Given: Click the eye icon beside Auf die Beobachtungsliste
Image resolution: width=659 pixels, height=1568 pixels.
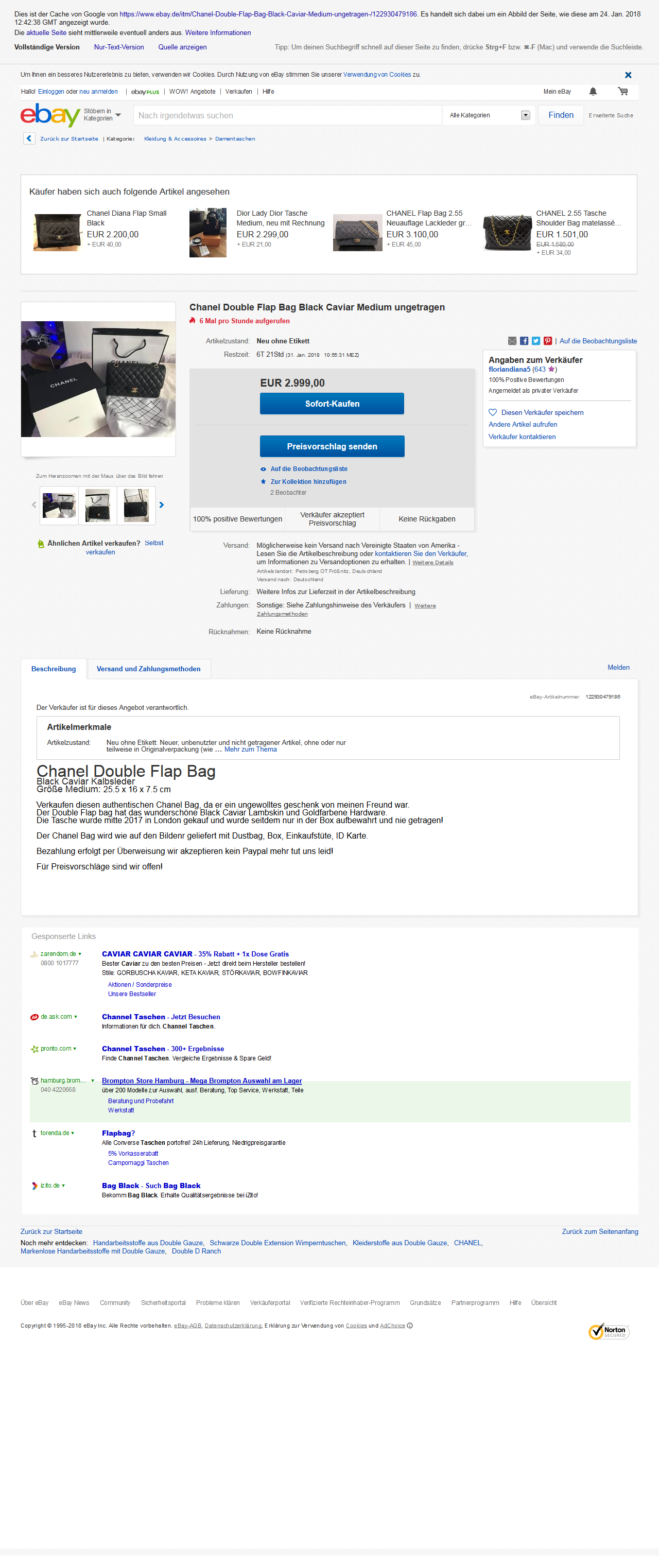Looking at the screenshot, I should (263, 469).
